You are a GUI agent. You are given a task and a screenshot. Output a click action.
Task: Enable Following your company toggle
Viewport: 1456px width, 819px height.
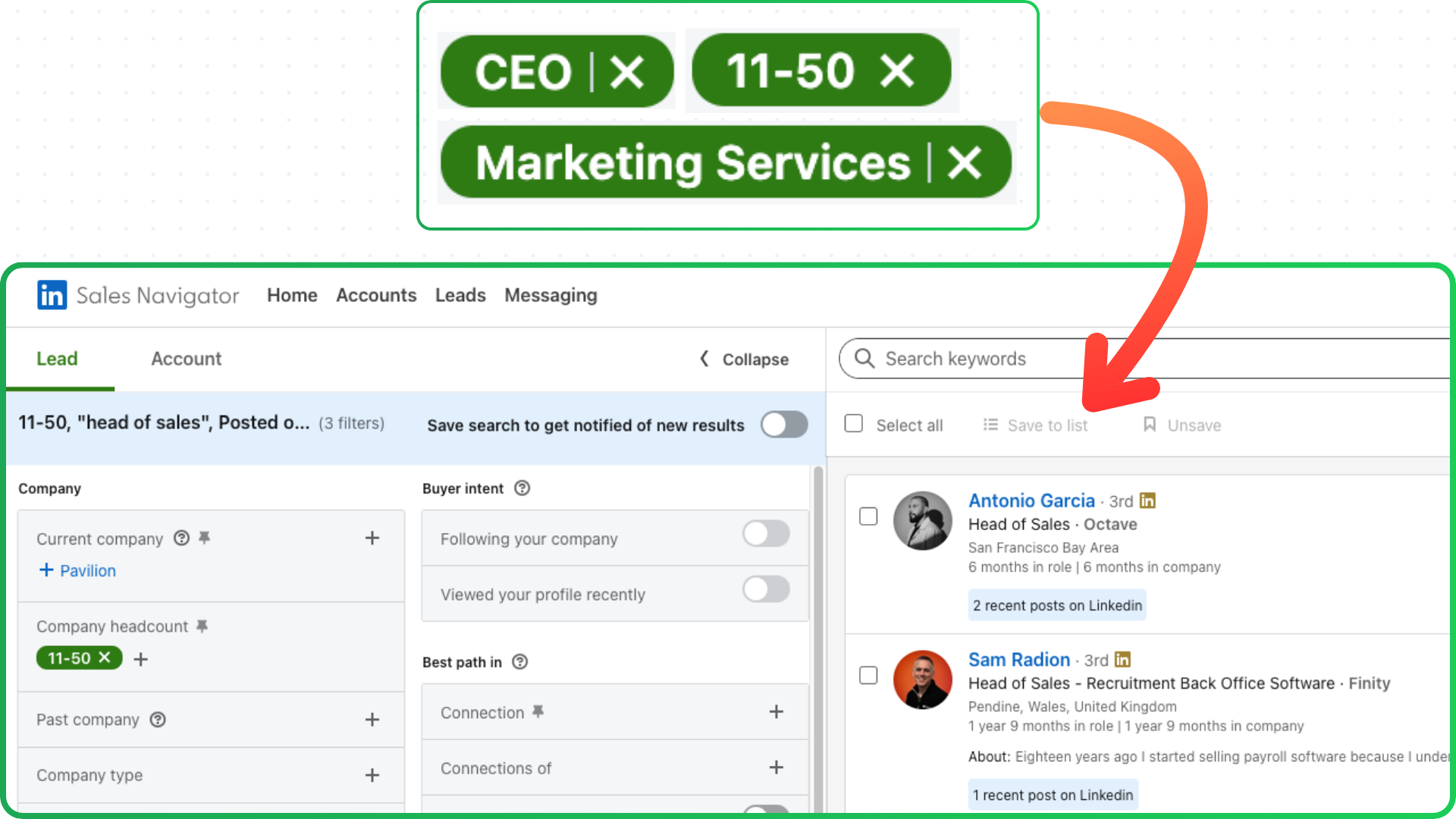(x=766, y=534)
